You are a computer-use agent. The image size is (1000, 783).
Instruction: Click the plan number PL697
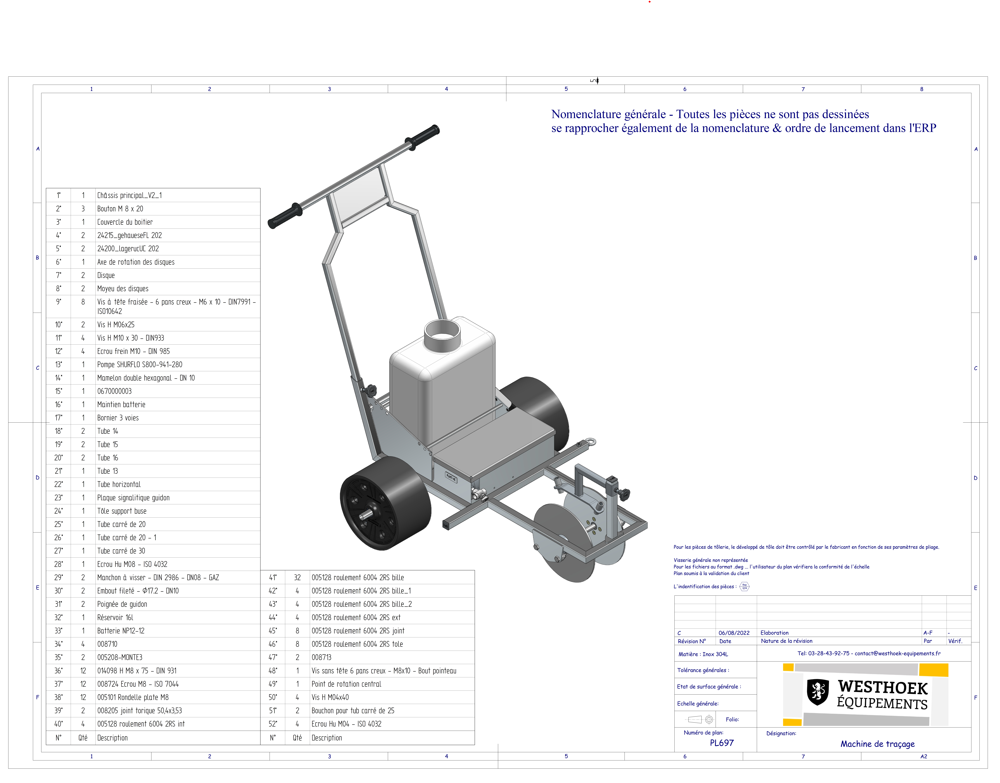(x=721, y=743)
